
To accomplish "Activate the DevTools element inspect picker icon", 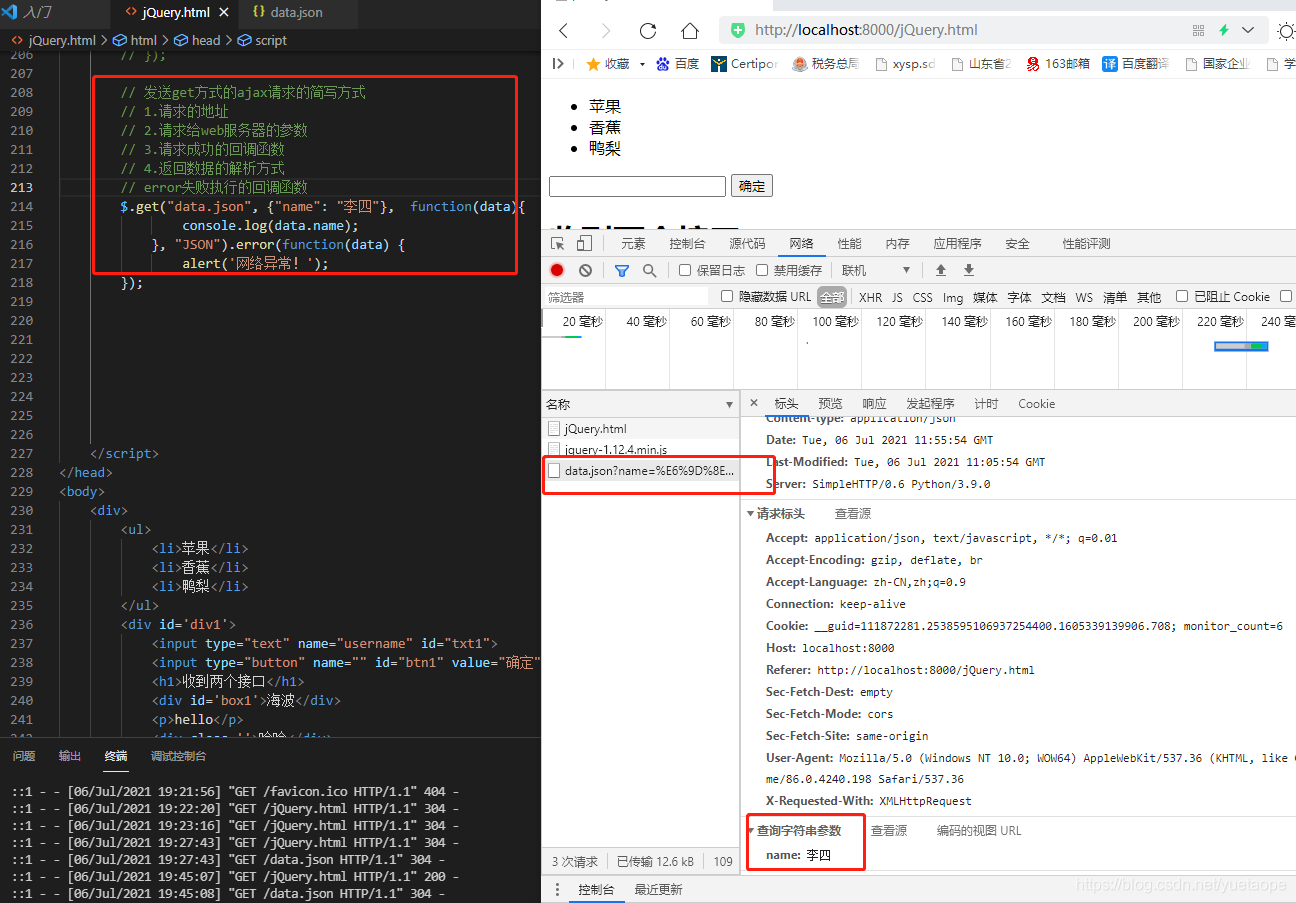I will click(x=558, y=243).
